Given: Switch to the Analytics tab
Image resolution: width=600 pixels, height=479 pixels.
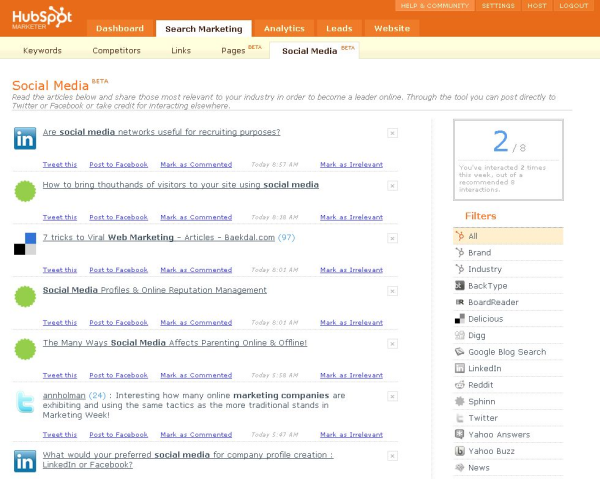Looking at the screenshot, I should [x=284, y=28].
